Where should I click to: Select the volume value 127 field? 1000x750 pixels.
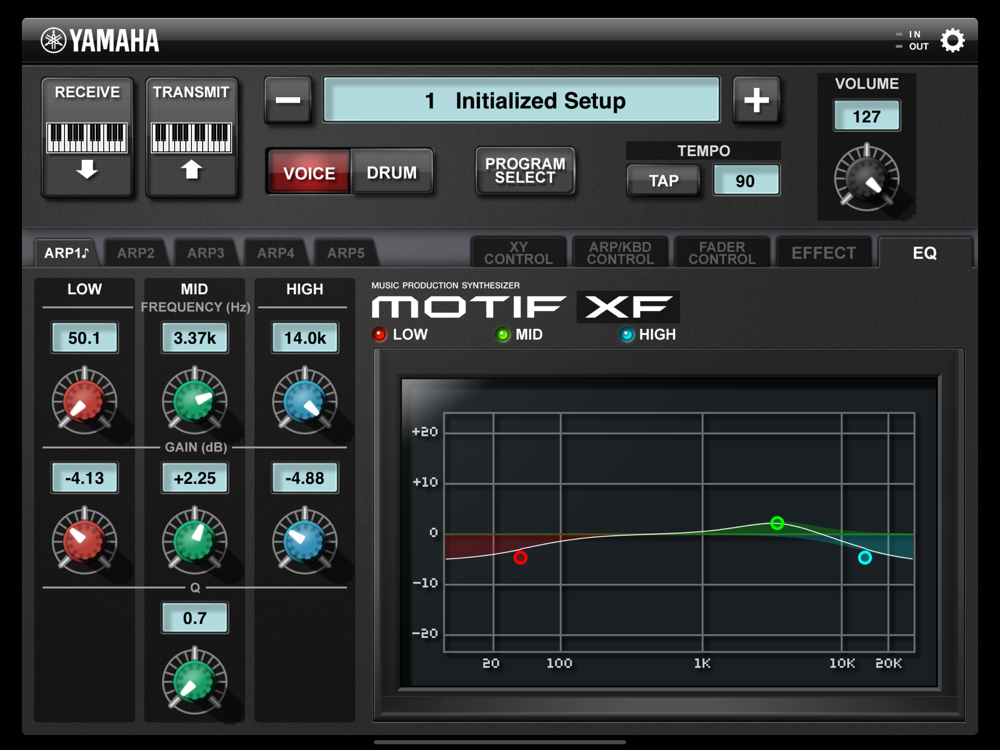coord(867,116)
